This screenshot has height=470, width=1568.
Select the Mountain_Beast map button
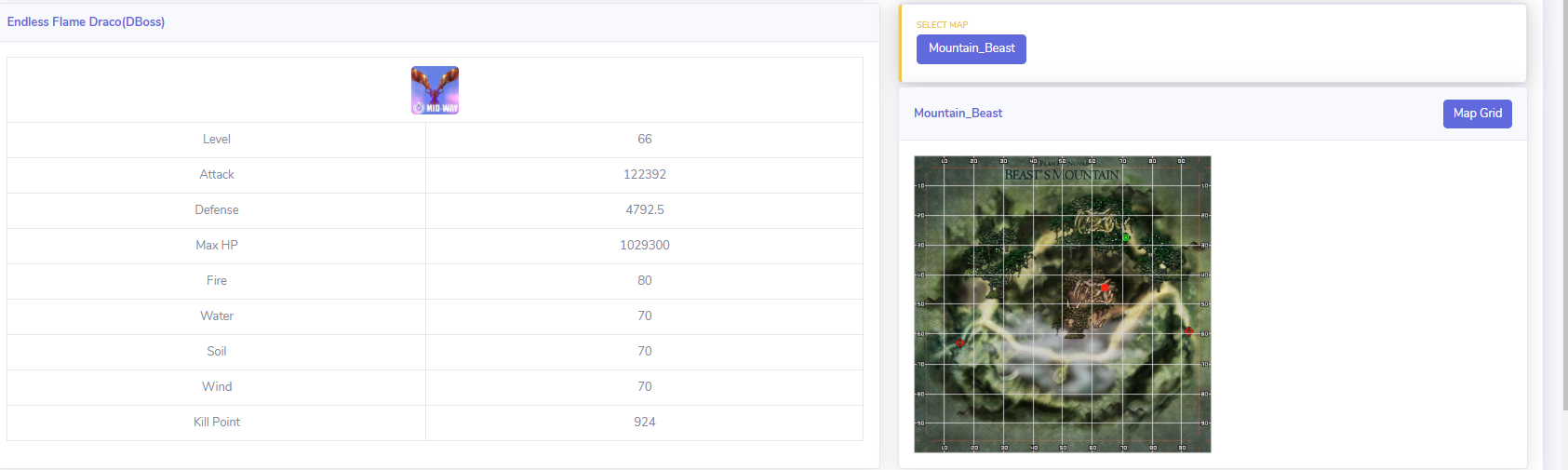(x=971, y=48)
